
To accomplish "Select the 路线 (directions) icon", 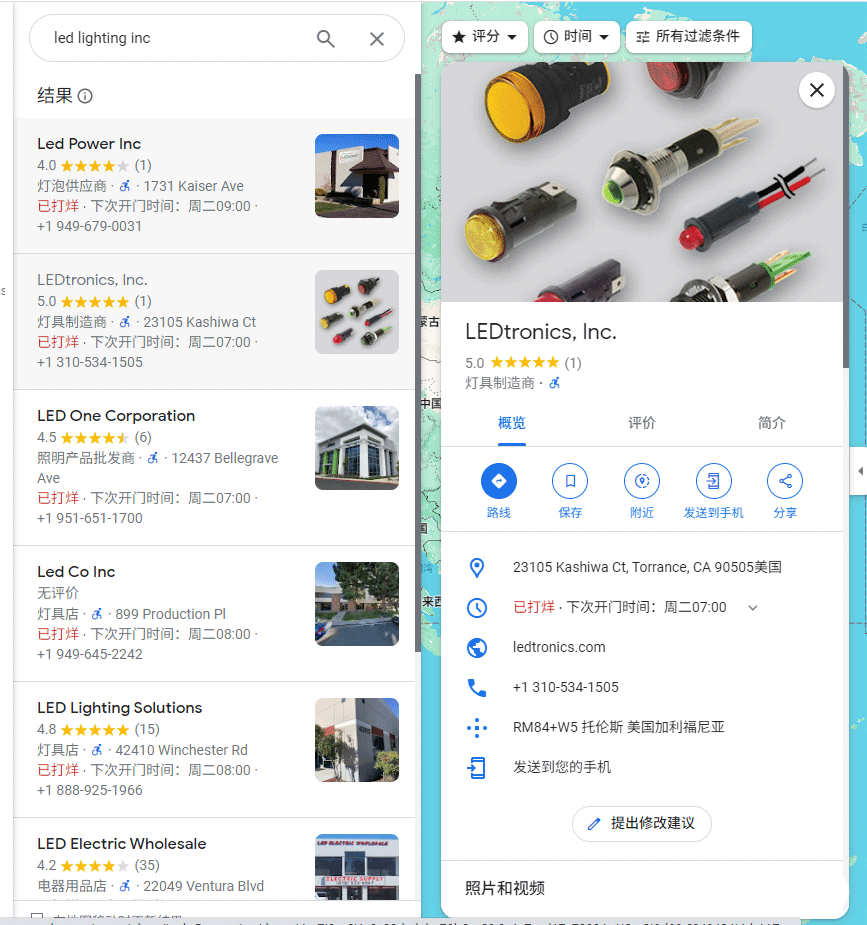I will click(x=498, y=481).
